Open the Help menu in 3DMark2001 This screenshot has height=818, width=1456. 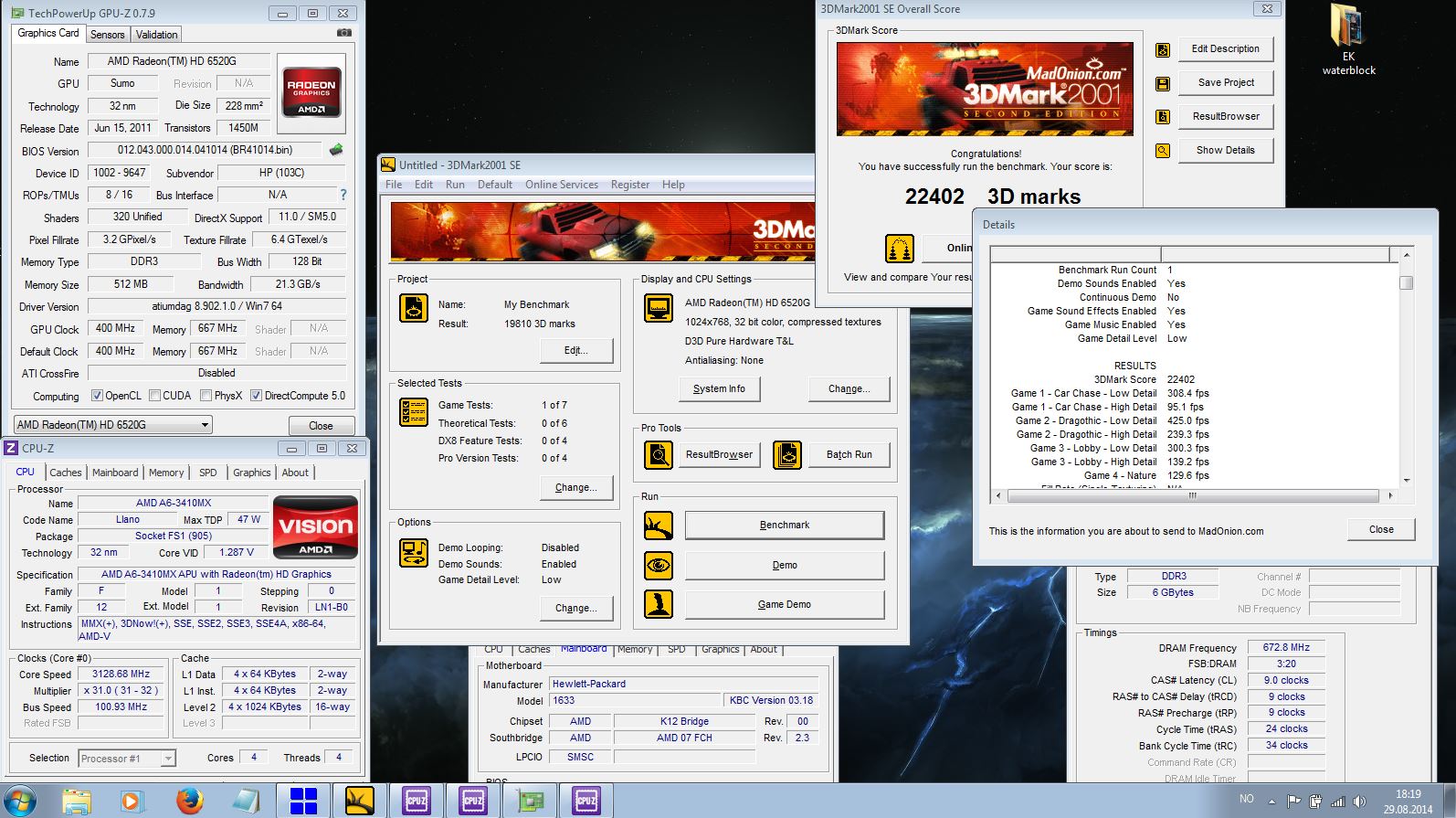673,185
